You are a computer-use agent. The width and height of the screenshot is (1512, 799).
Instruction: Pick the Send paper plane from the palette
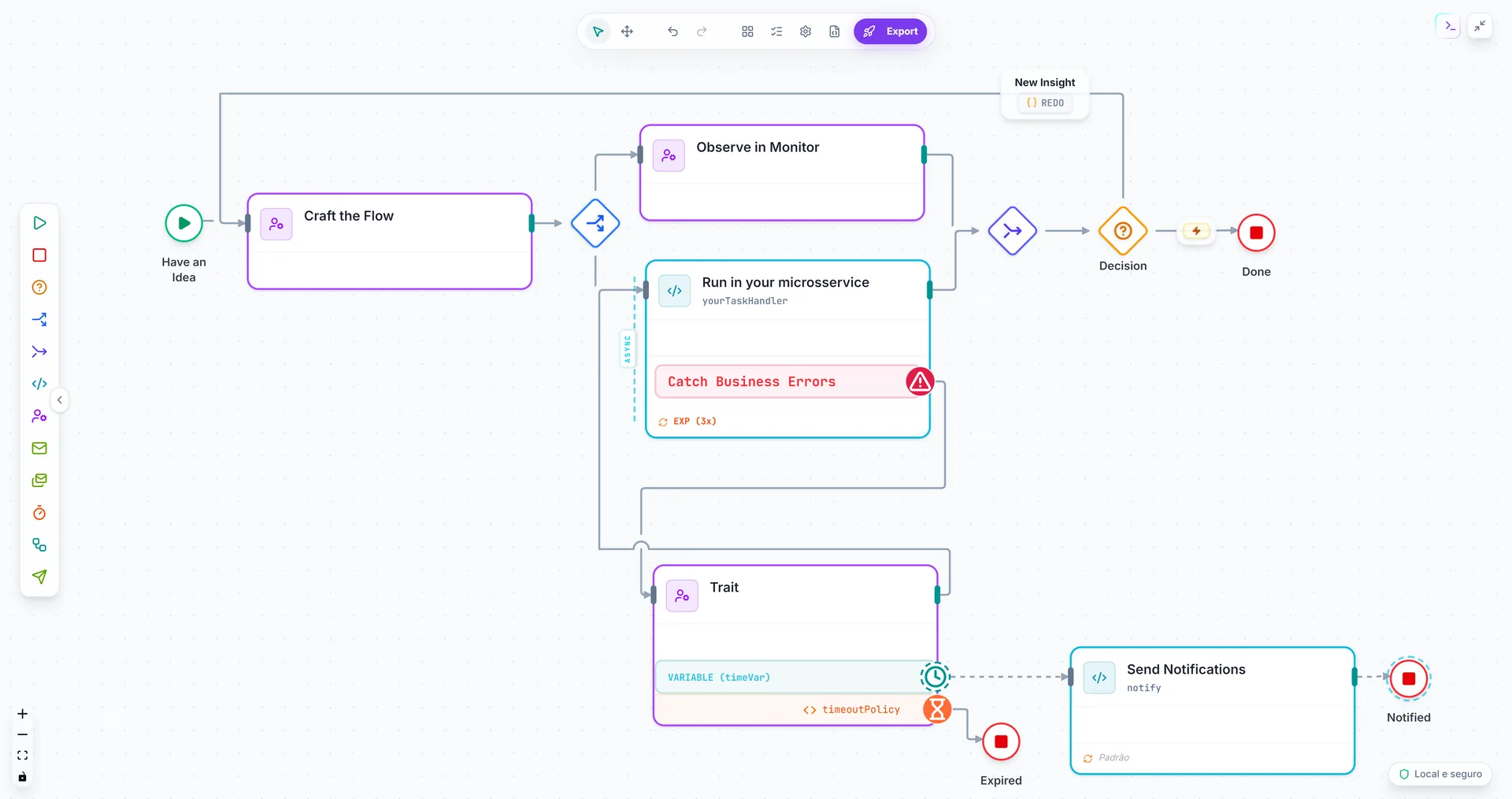click(x=39, y=577)
